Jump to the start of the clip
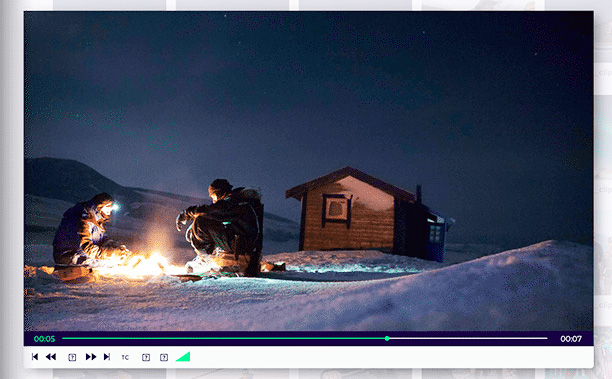The height and width of the screenshot is (379, 612). pyautogui.click(x=35, y=357)
